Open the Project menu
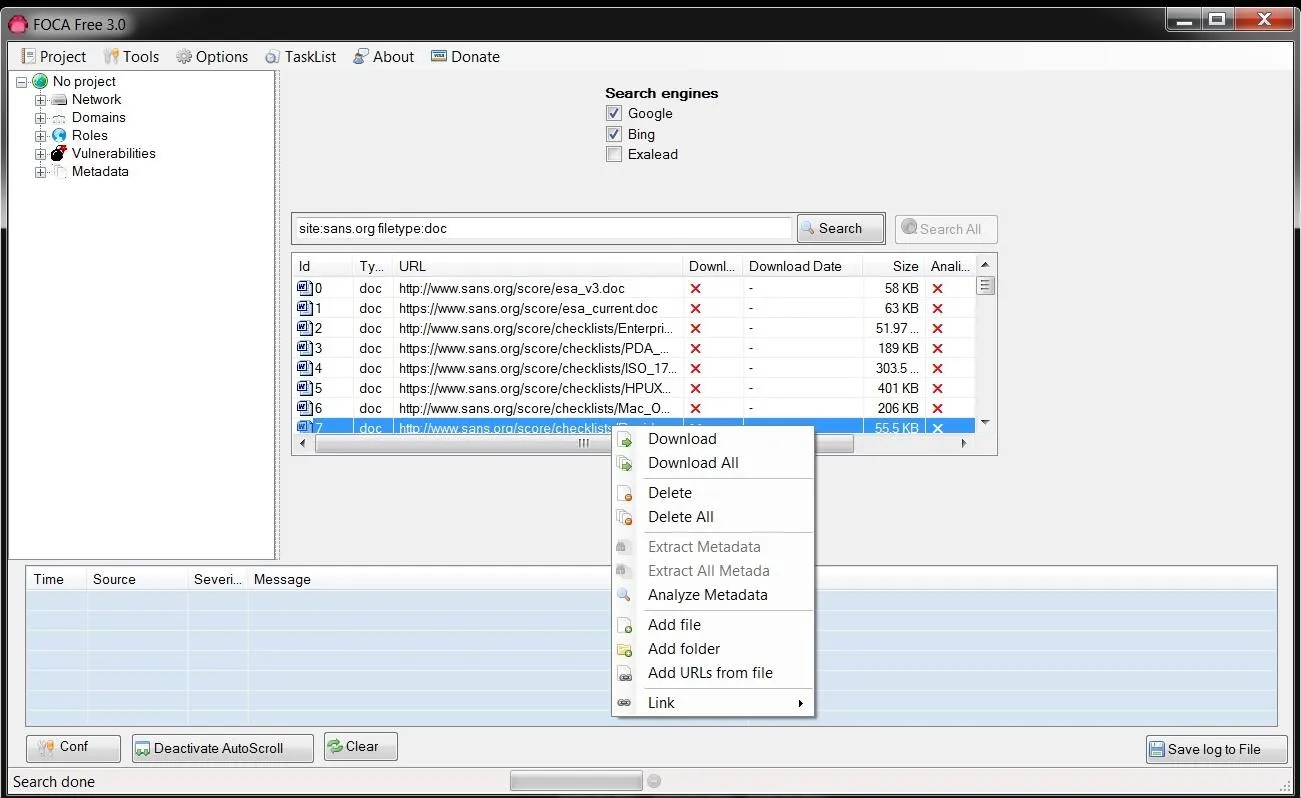This screenshot has height=798, width=1301. [x=54, y=57]
